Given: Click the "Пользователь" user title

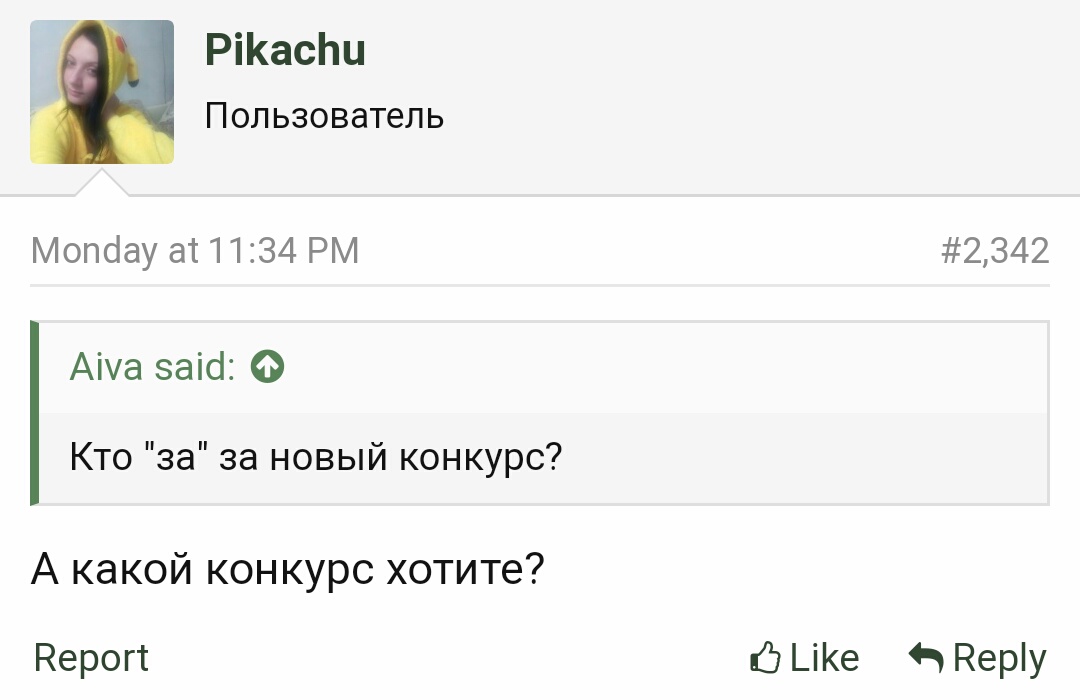Looking at the screenshot, I should [324, 115].
